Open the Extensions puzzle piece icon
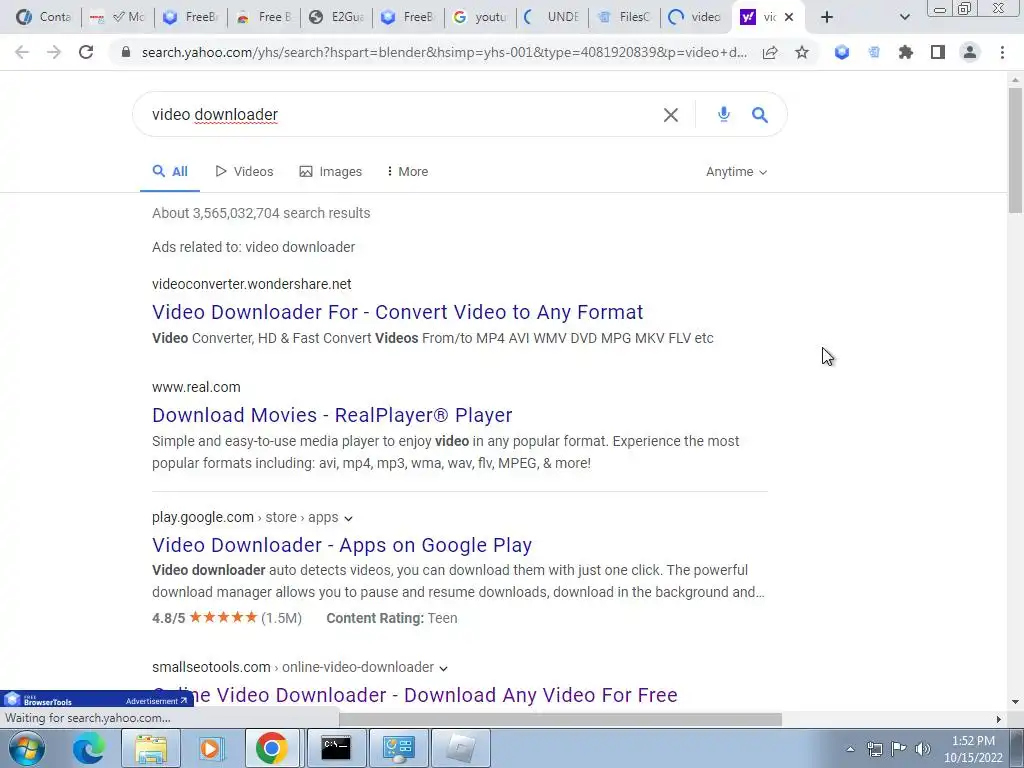 (x=906, y=52)
